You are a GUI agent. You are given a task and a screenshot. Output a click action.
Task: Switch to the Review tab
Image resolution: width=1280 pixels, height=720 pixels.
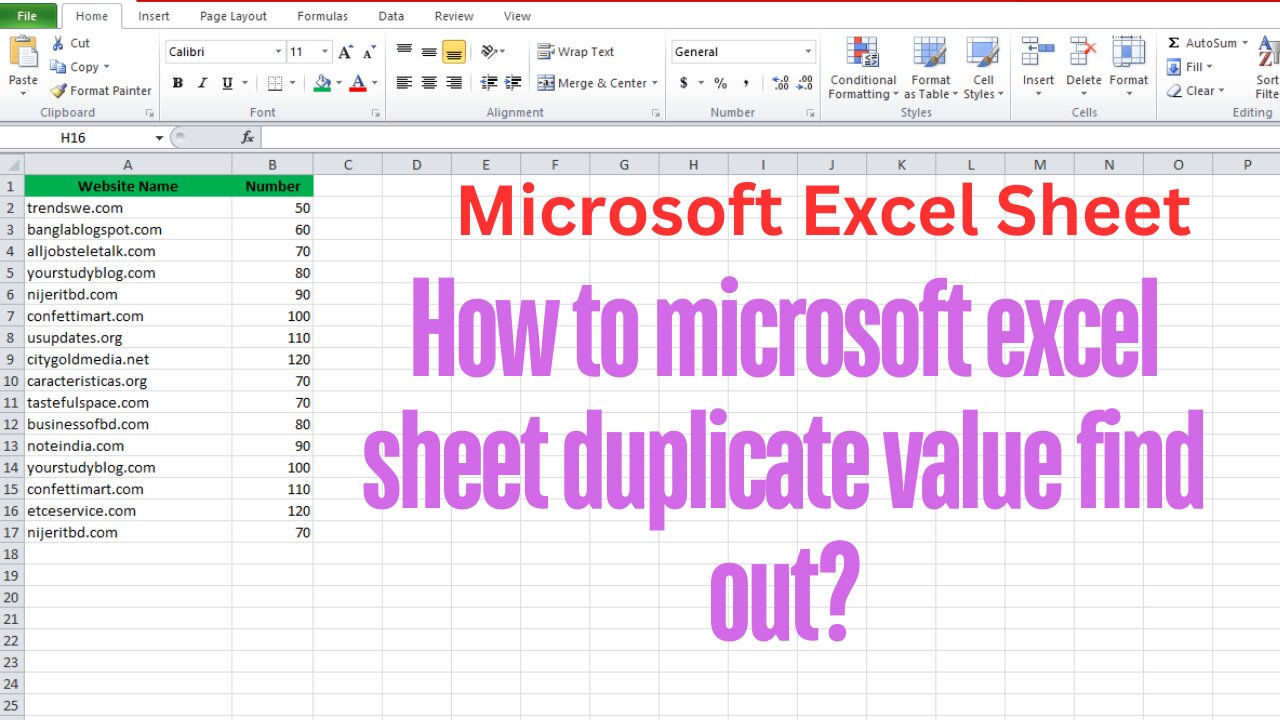coord(454,16)
